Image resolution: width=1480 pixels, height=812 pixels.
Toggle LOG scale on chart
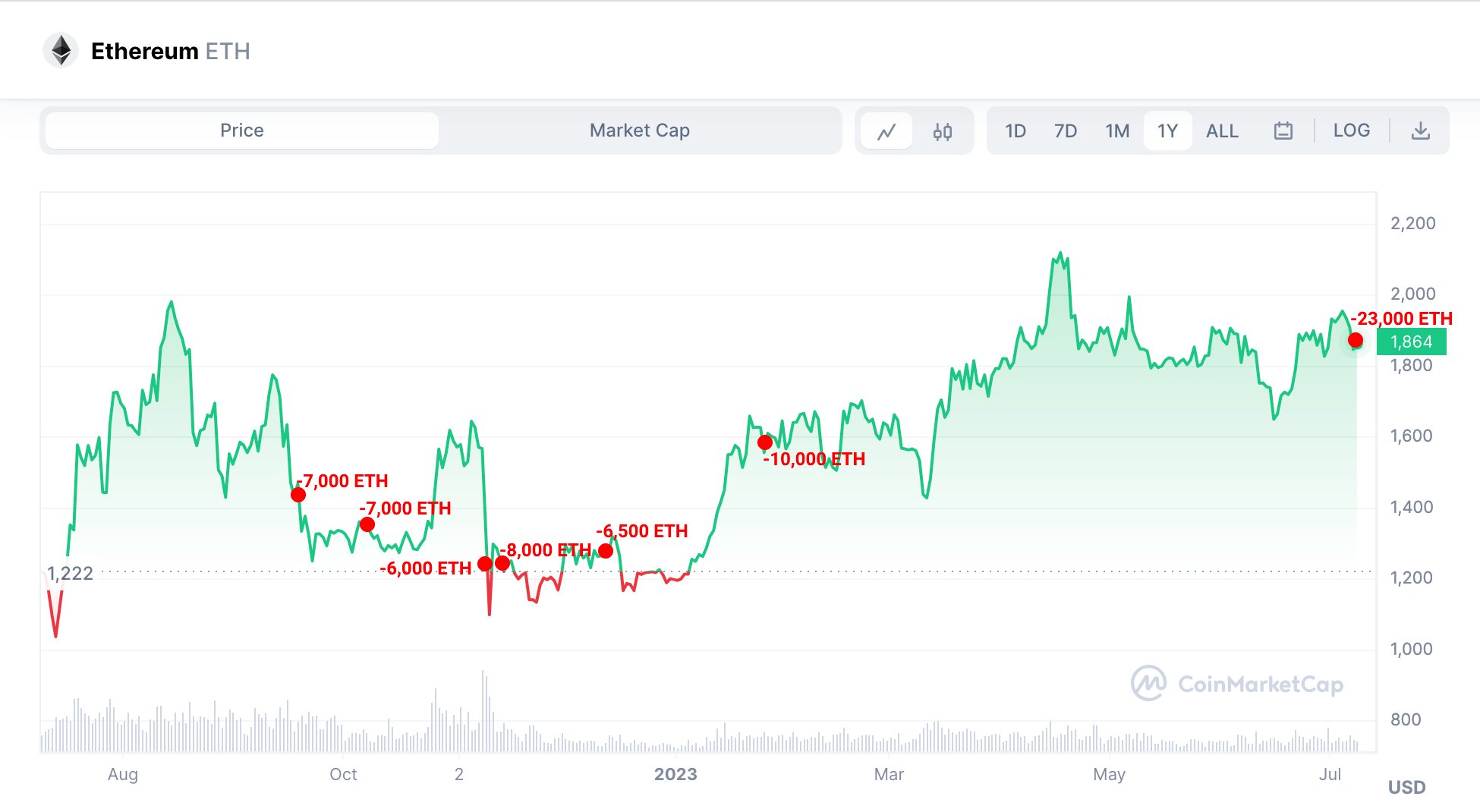pos(1352,131)
